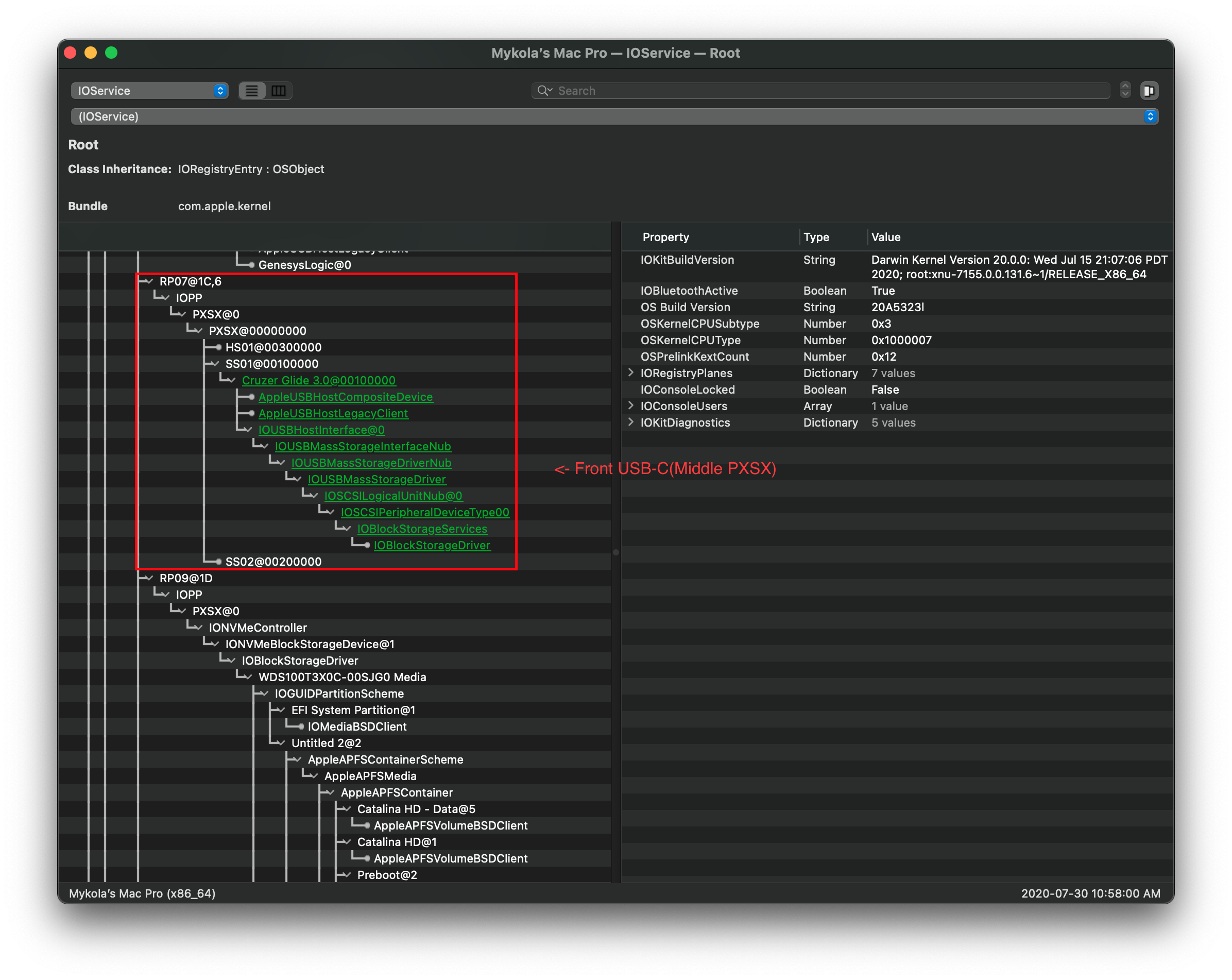Collapse the IONVMeController node
Screen dimensions: 1232x980
(x=199, y=627)
